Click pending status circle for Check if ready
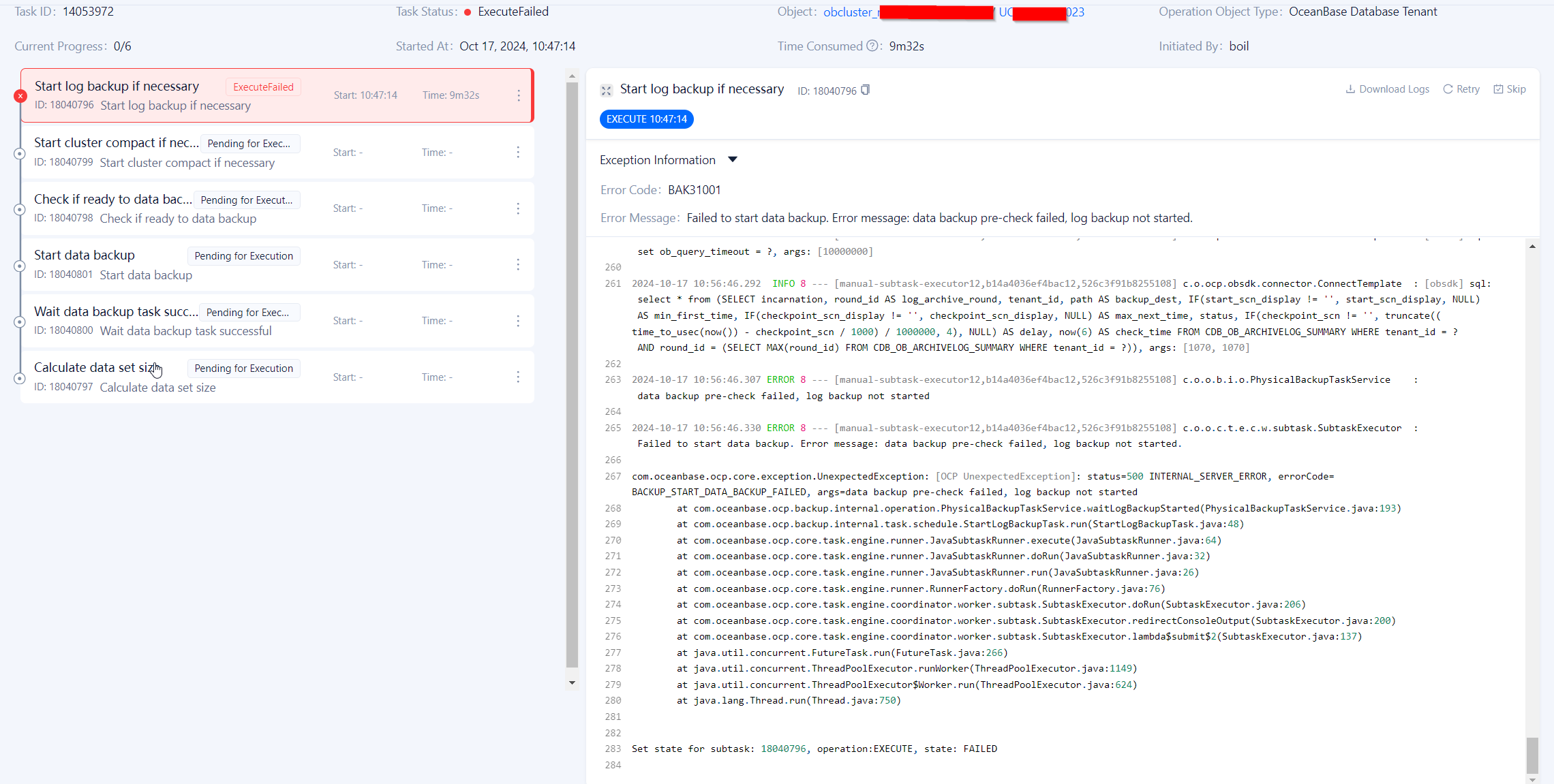Image resolution: width=1554 pixels, height=784 pixels. tap(20, 209)
